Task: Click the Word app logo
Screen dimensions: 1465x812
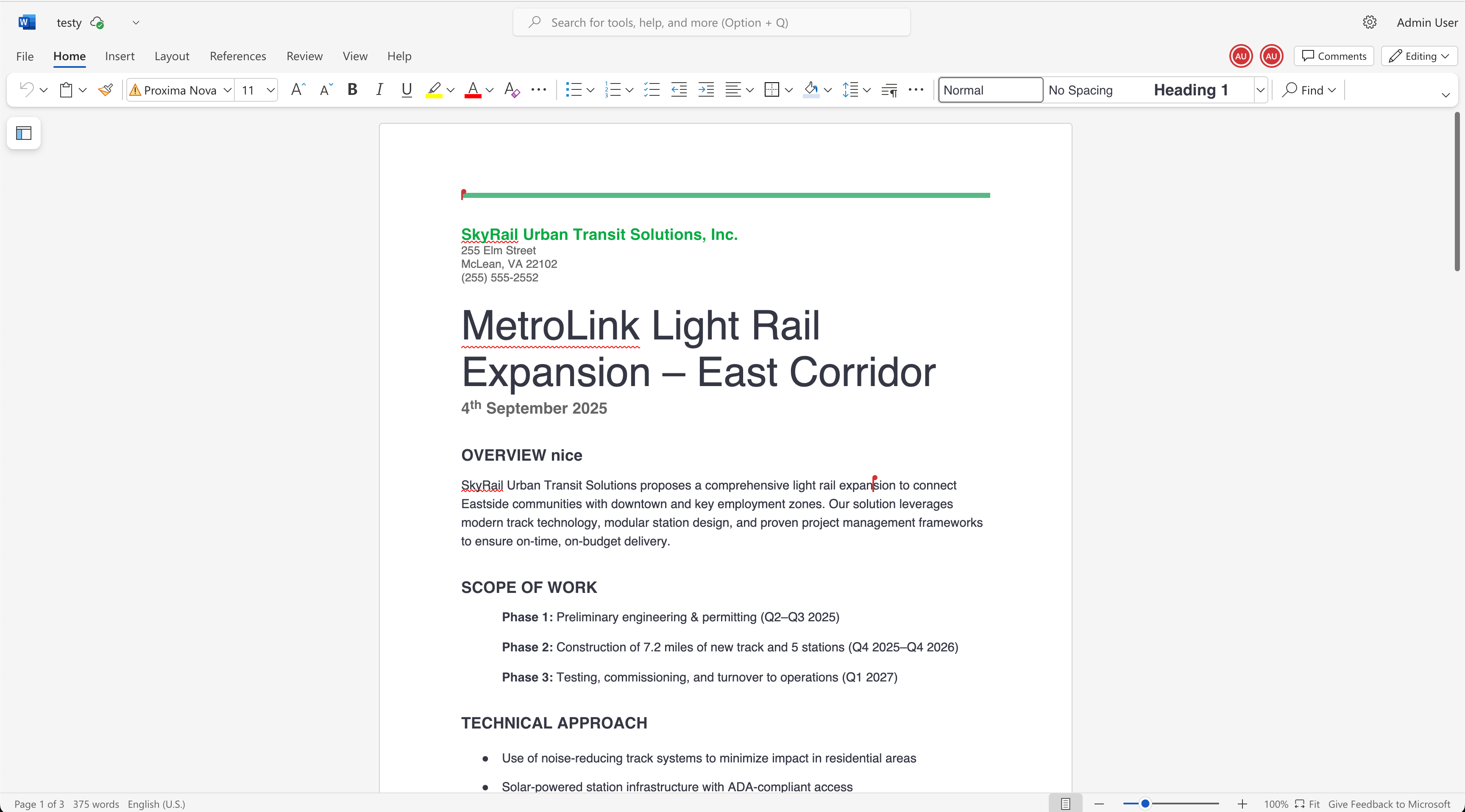Action: tap(27, 23)
